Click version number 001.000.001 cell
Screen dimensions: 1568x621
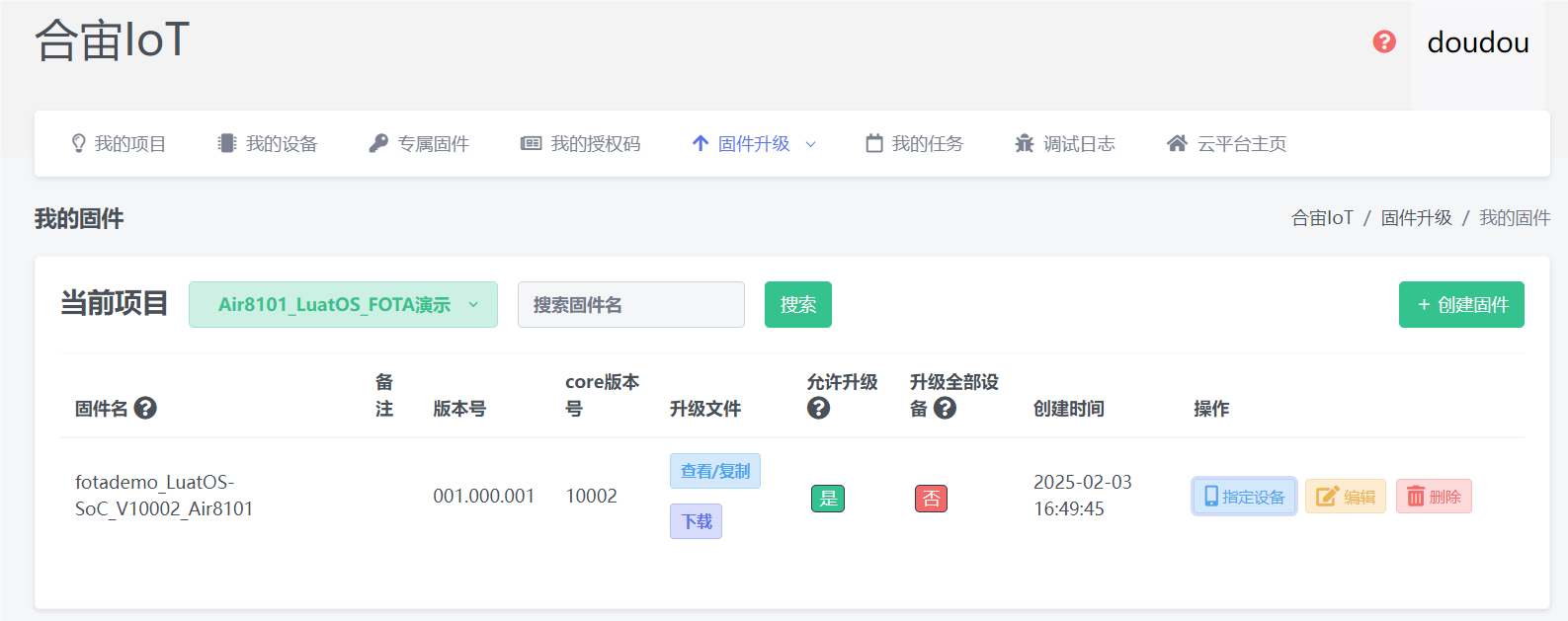point(484,496)
